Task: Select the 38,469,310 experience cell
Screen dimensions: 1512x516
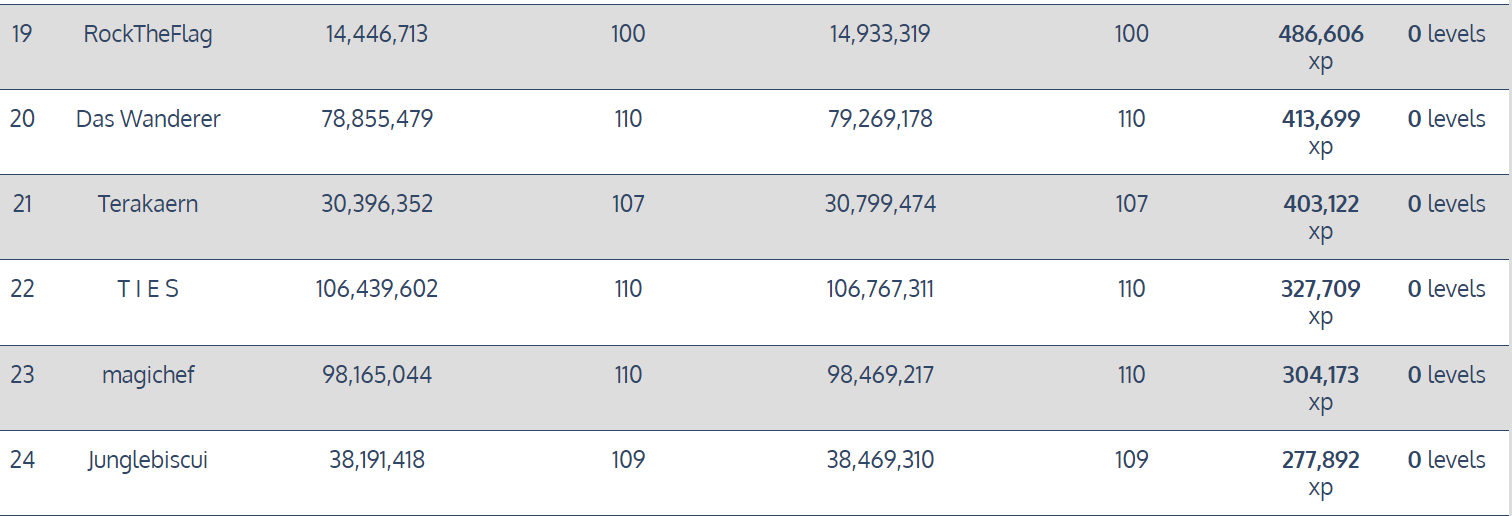Action: click(x=880, y=460)
